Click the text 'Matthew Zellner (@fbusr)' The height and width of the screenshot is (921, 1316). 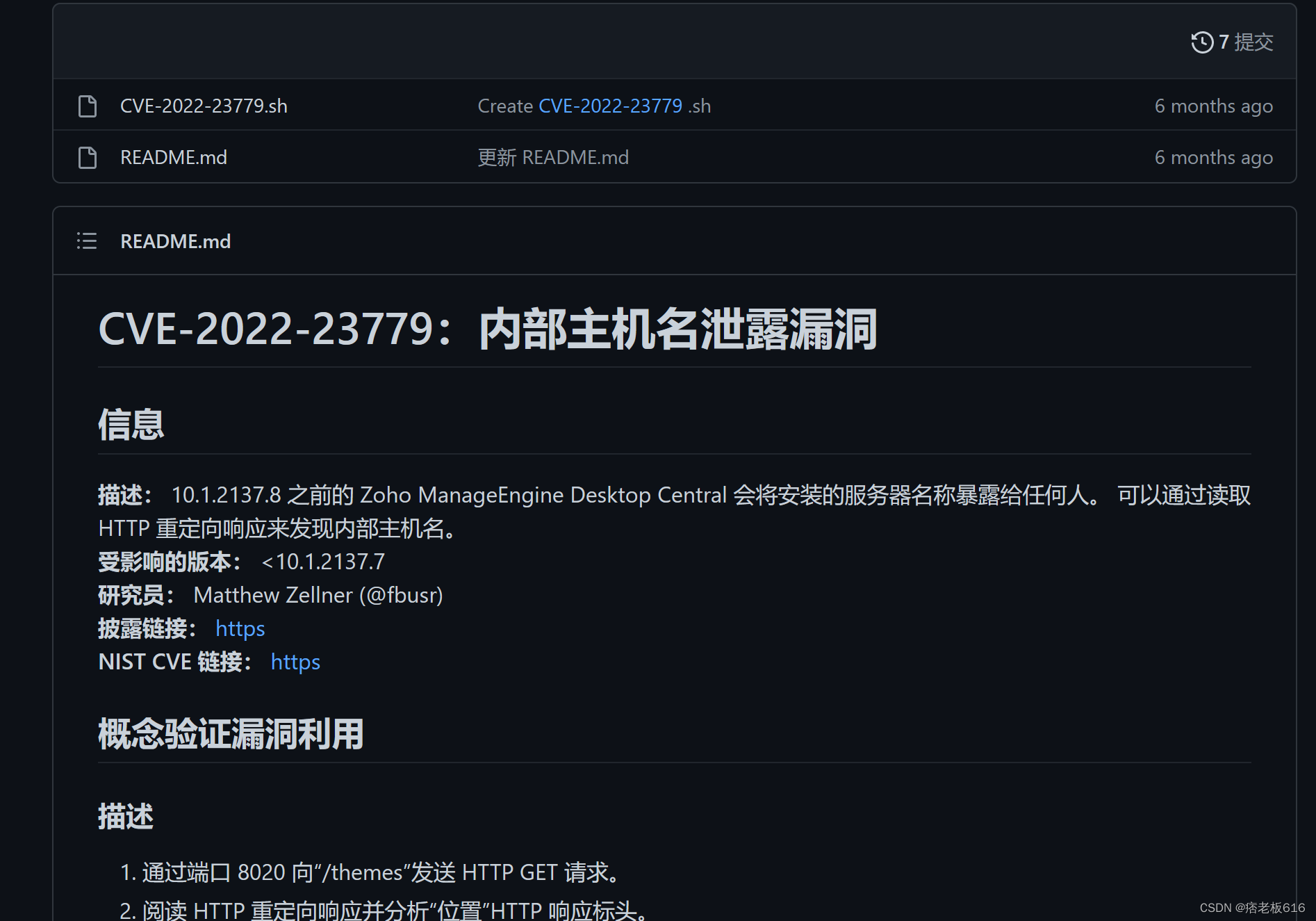tap(318, 595)
